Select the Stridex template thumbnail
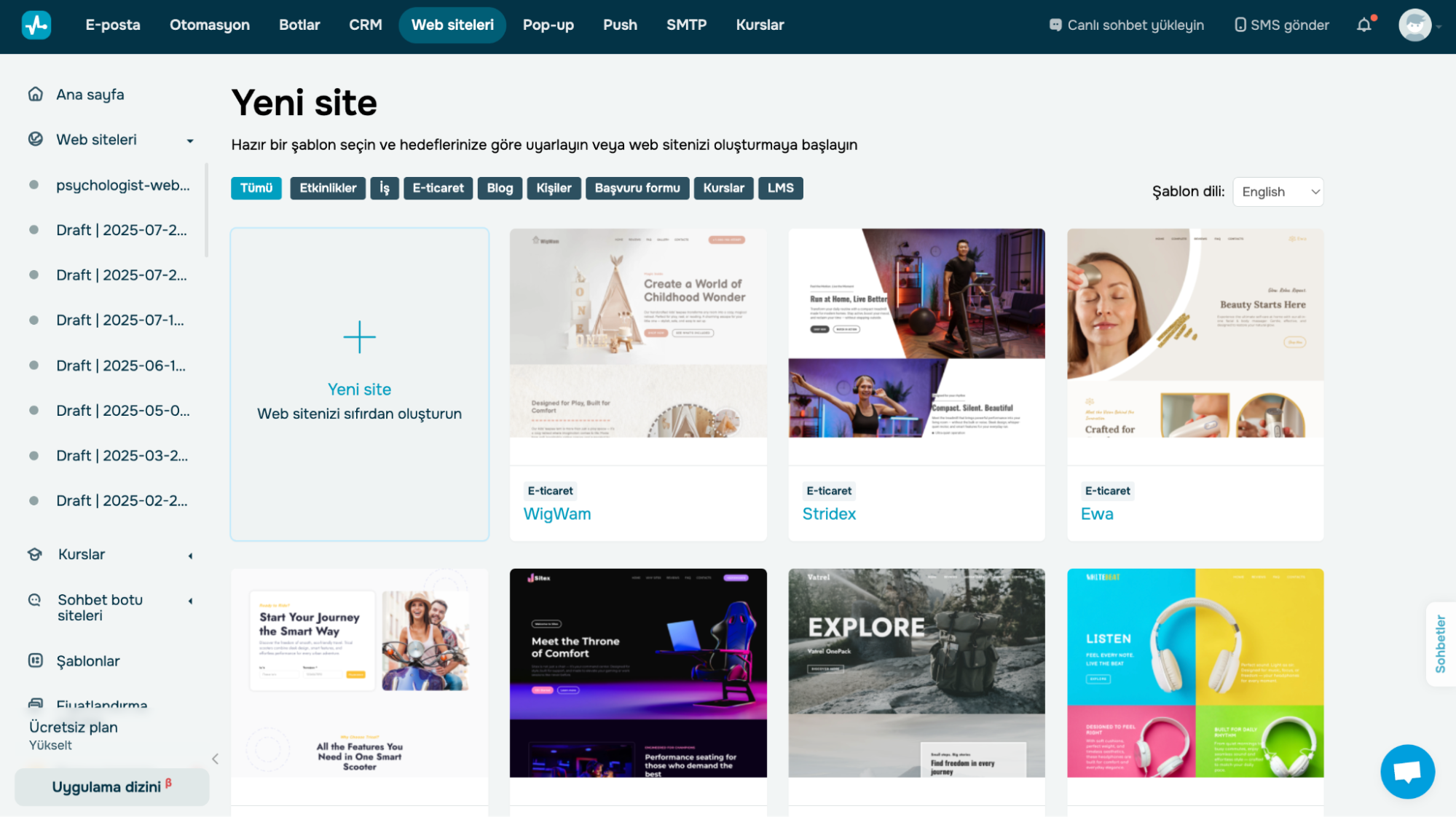The width and height of the screenshot is (1456, 817). pyautogui.click(x=916, y=333)
